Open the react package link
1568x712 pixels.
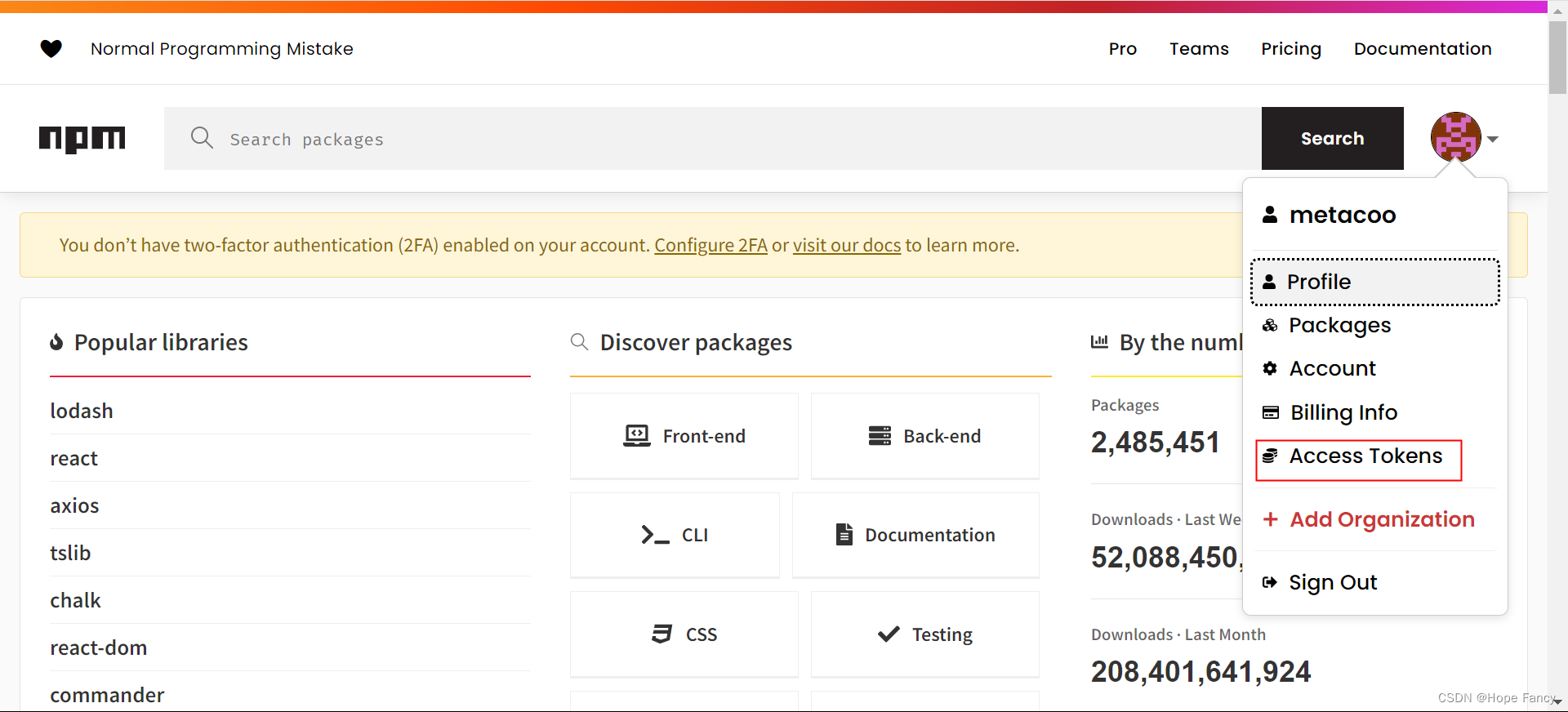click(73, 459)
